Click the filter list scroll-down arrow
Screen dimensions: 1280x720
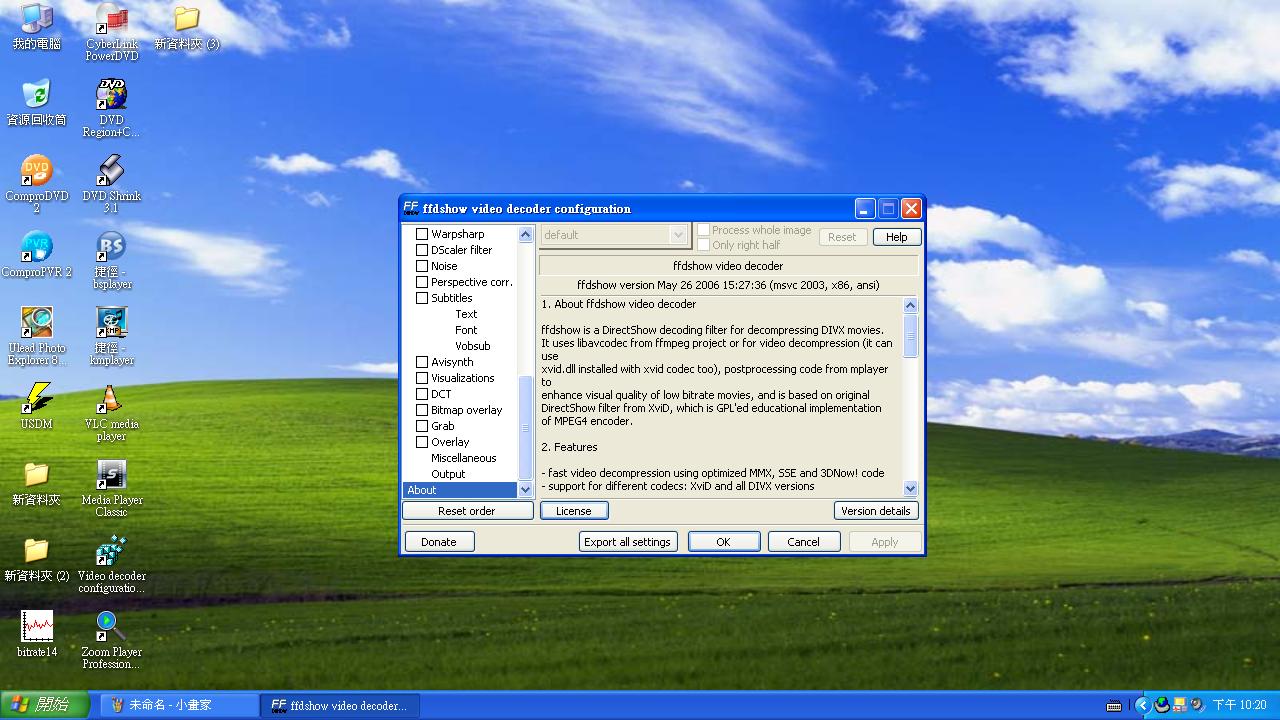coord(525,490)
